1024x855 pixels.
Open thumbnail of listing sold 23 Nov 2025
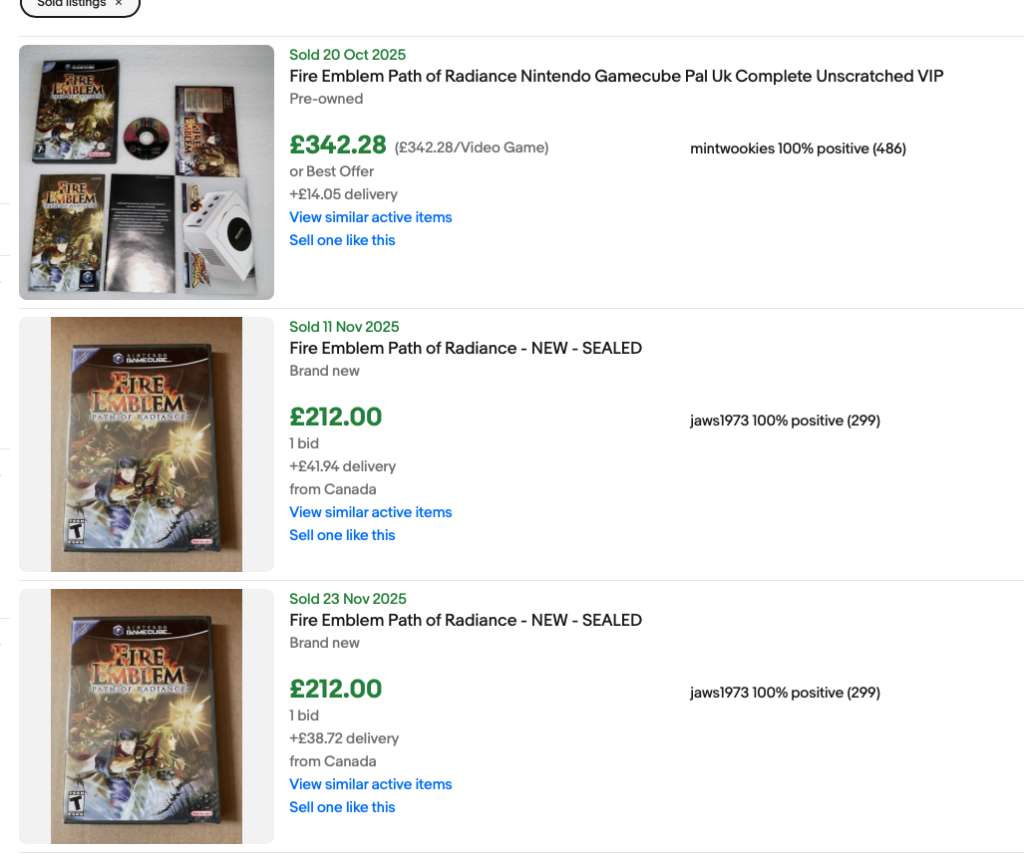(146, 716)
